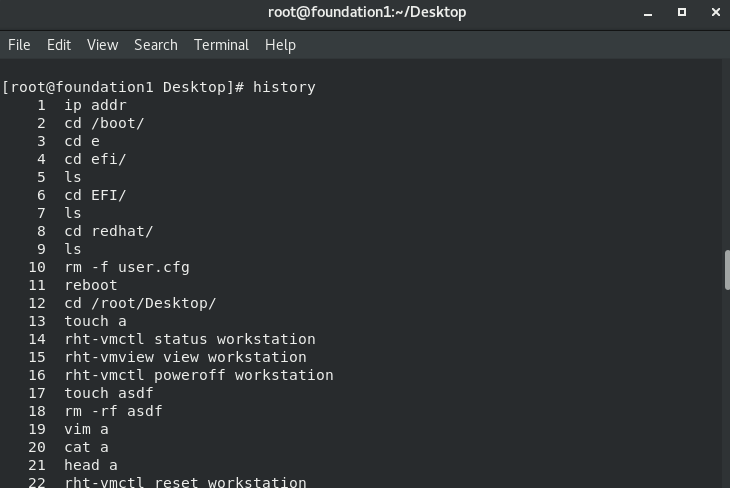Minimize the terminal window
730x488 pixels.
click(648, 13)
